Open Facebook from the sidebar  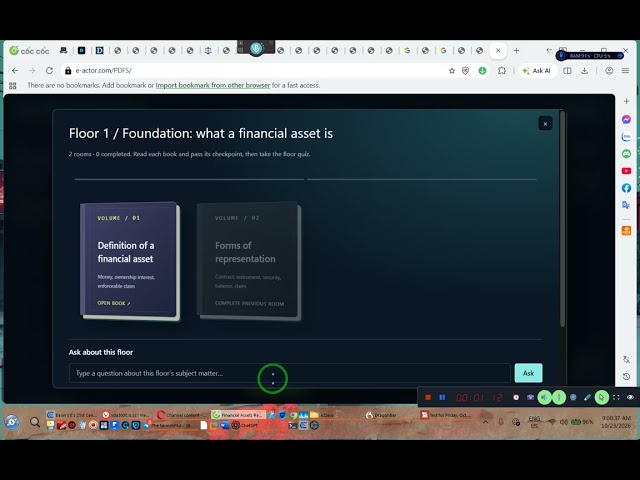(627, 188)
